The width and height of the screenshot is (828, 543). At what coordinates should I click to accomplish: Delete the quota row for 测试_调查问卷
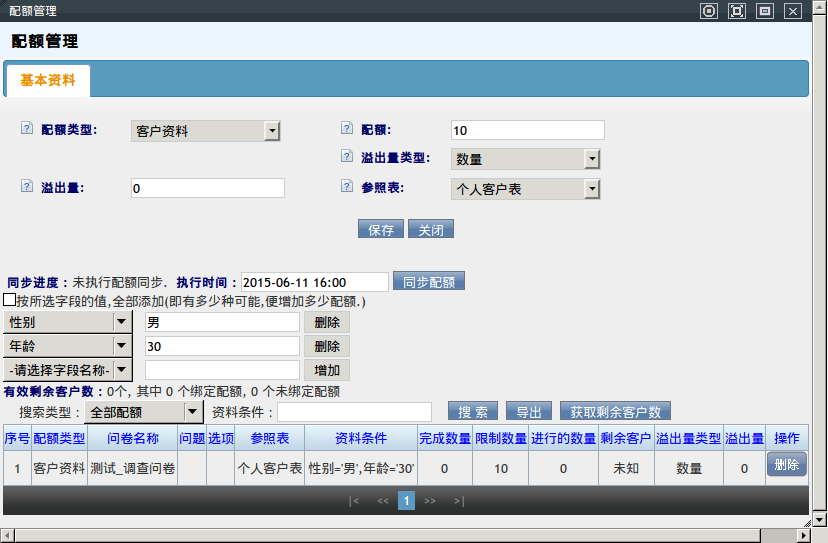point(786,465)
